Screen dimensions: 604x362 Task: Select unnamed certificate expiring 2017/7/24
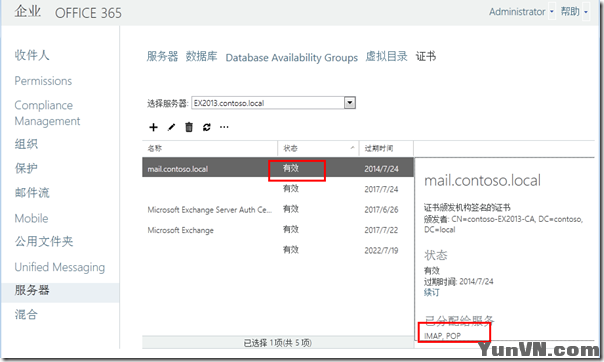[x=278, y=189]
